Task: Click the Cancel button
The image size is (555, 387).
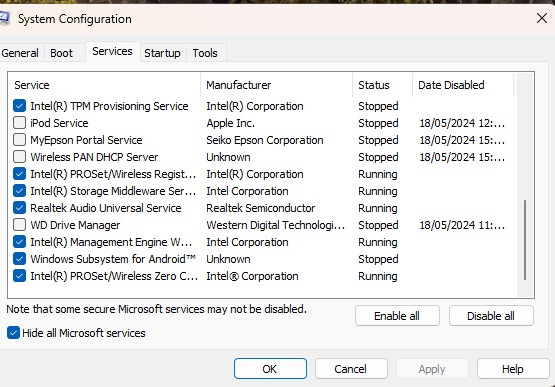Action: pyautogui.click(x=351, y=369)
